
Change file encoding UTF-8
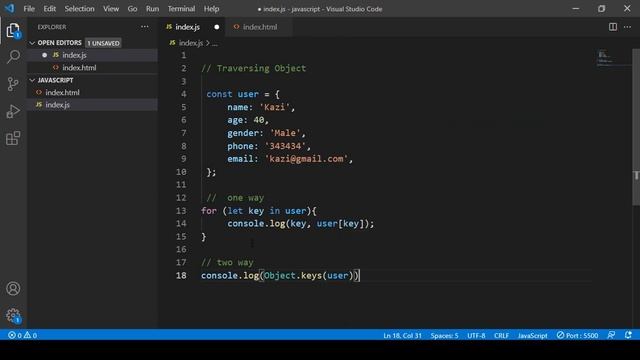[476, 335]
